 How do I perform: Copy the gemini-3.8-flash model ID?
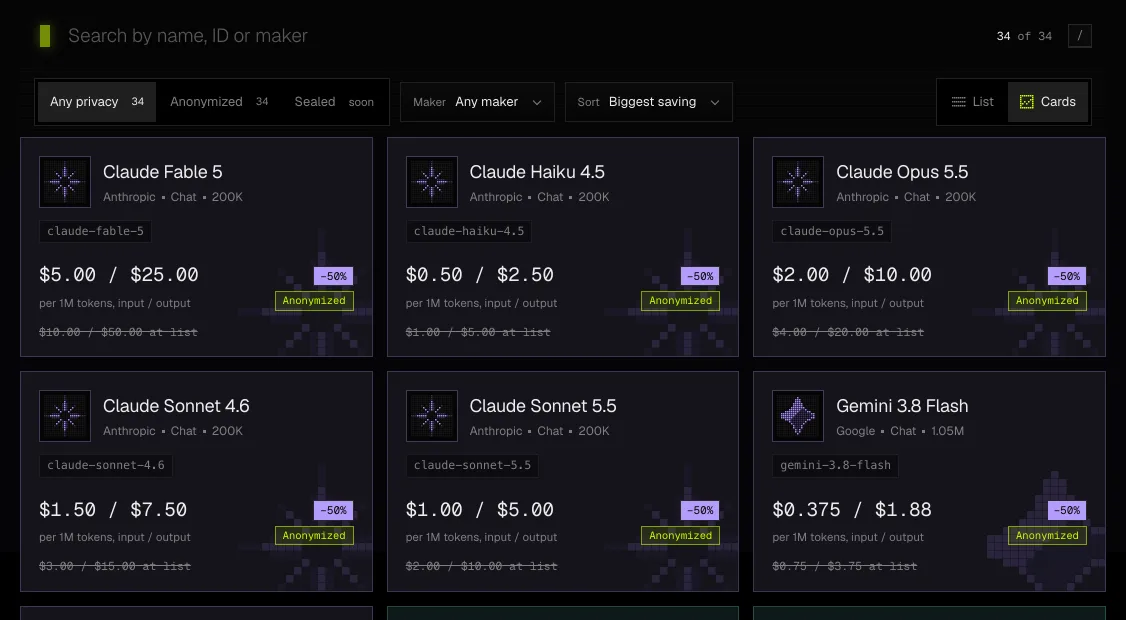[835, 466]
